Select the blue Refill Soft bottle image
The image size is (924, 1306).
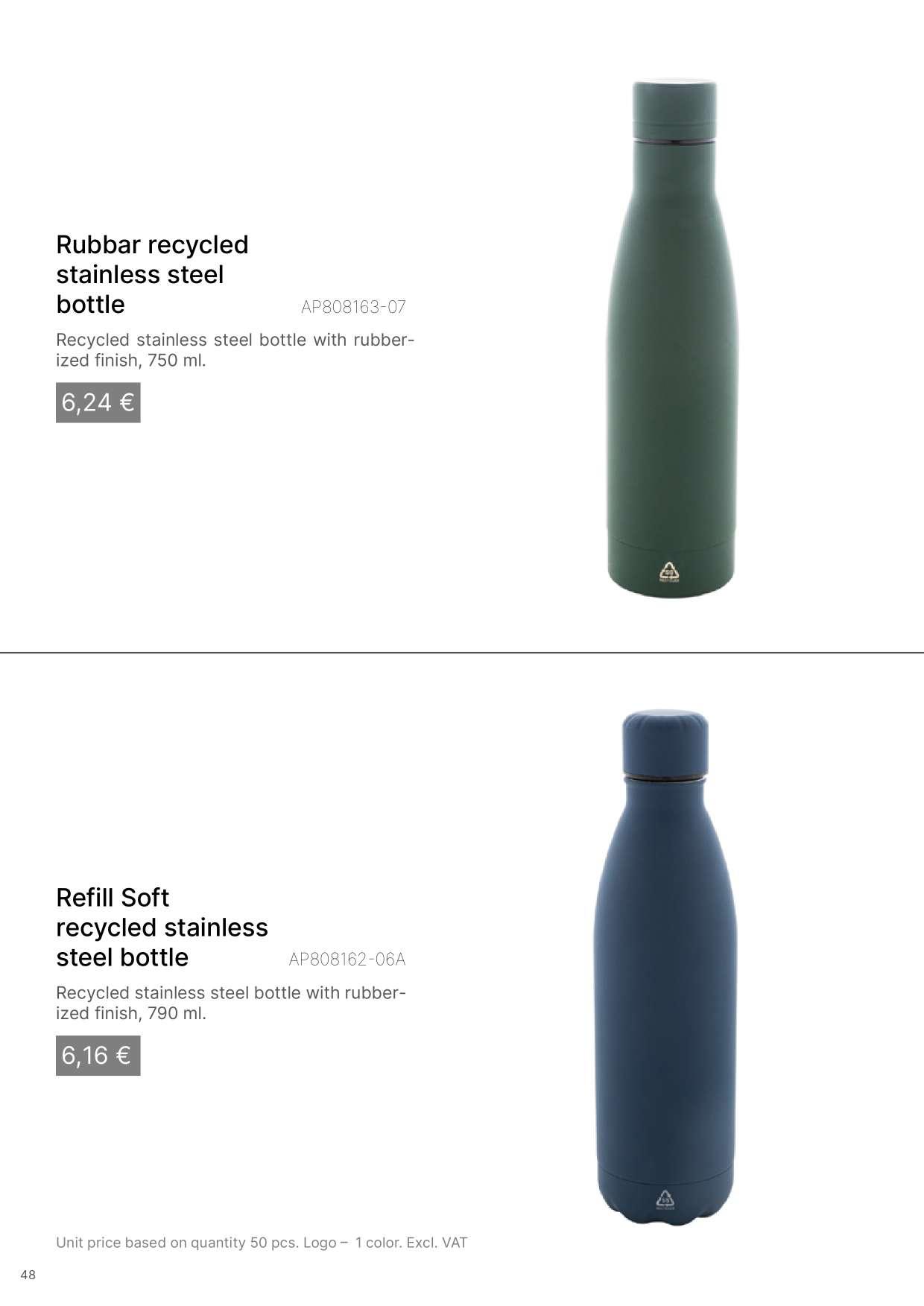(x=665, y=967)
